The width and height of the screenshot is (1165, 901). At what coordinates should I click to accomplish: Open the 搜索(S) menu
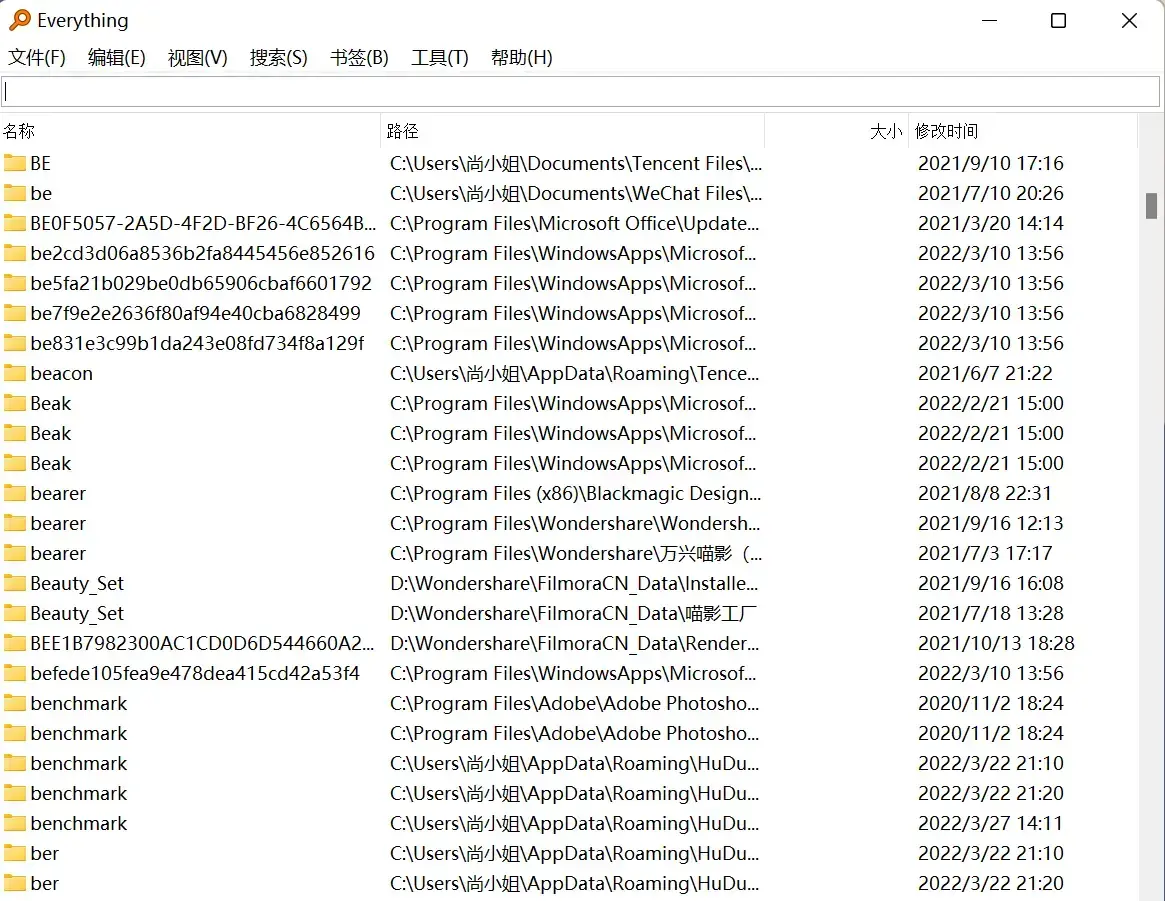(278, 58)
